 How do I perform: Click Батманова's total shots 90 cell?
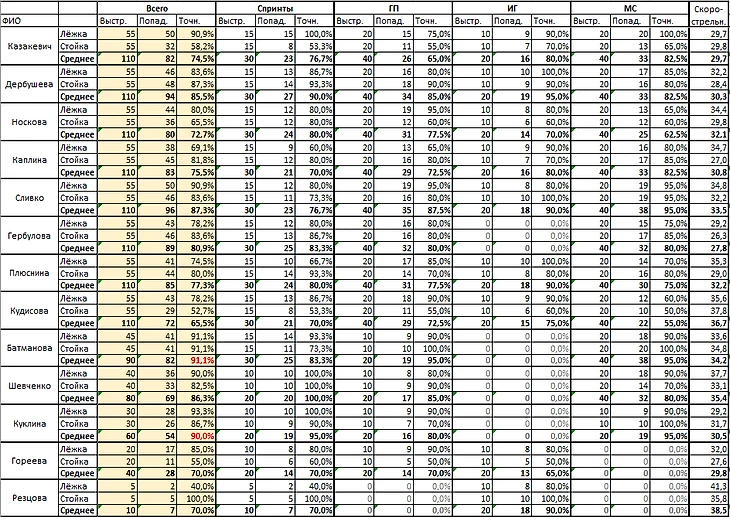(117, 360)
